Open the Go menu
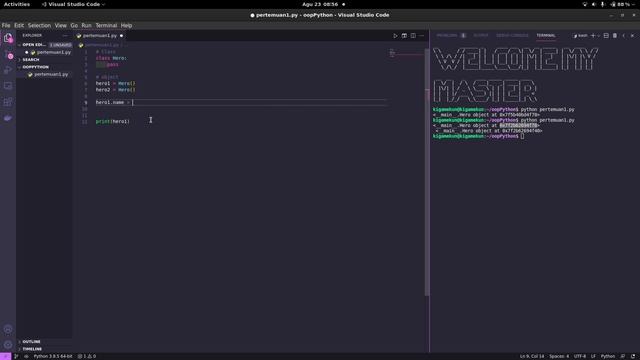 coord(74,25)
